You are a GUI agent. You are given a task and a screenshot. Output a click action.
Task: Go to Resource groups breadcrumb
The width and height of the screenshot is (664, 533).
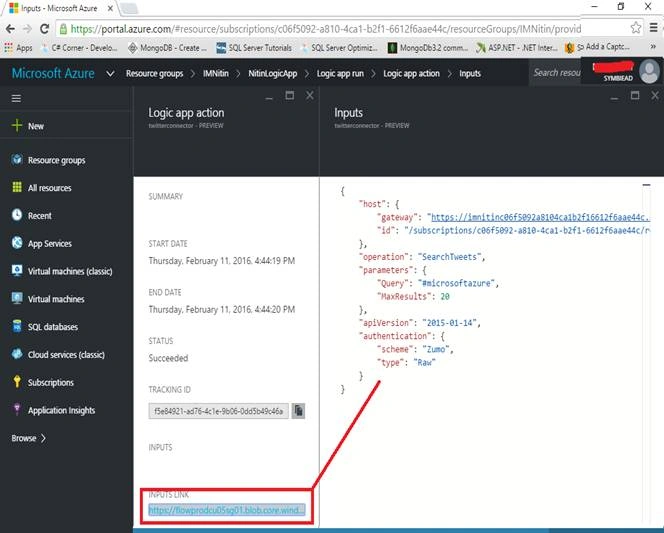[155, 74]
